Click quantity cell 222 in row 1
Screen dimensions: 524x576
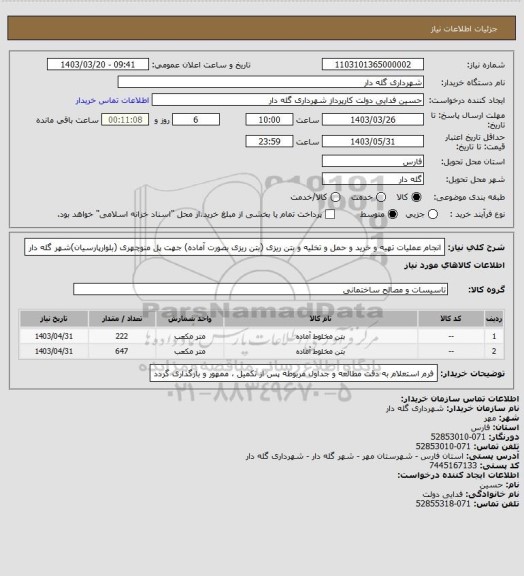pyautogui.click(x=122, y=336)
